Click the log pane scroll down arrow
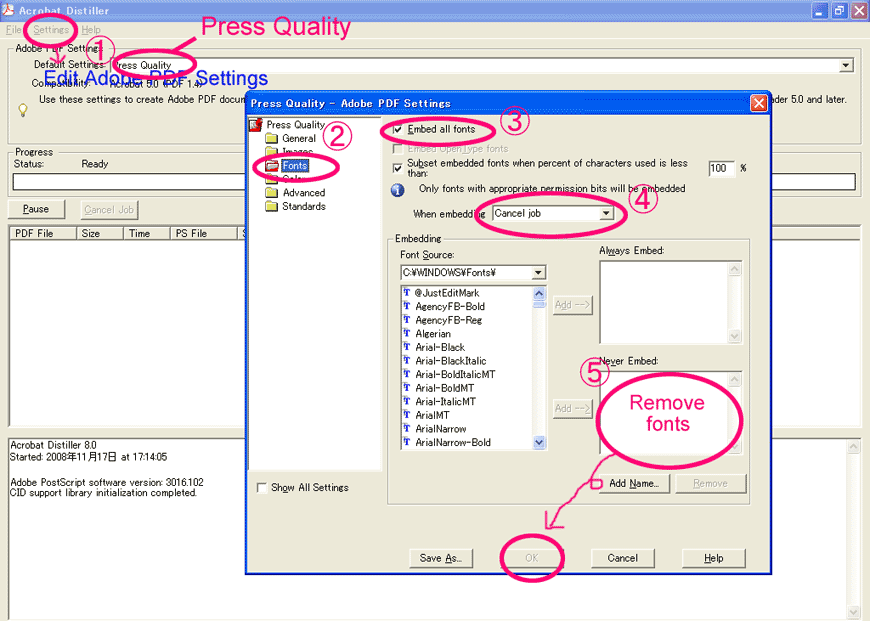This screenshot has height=621, width=870. 854,612
